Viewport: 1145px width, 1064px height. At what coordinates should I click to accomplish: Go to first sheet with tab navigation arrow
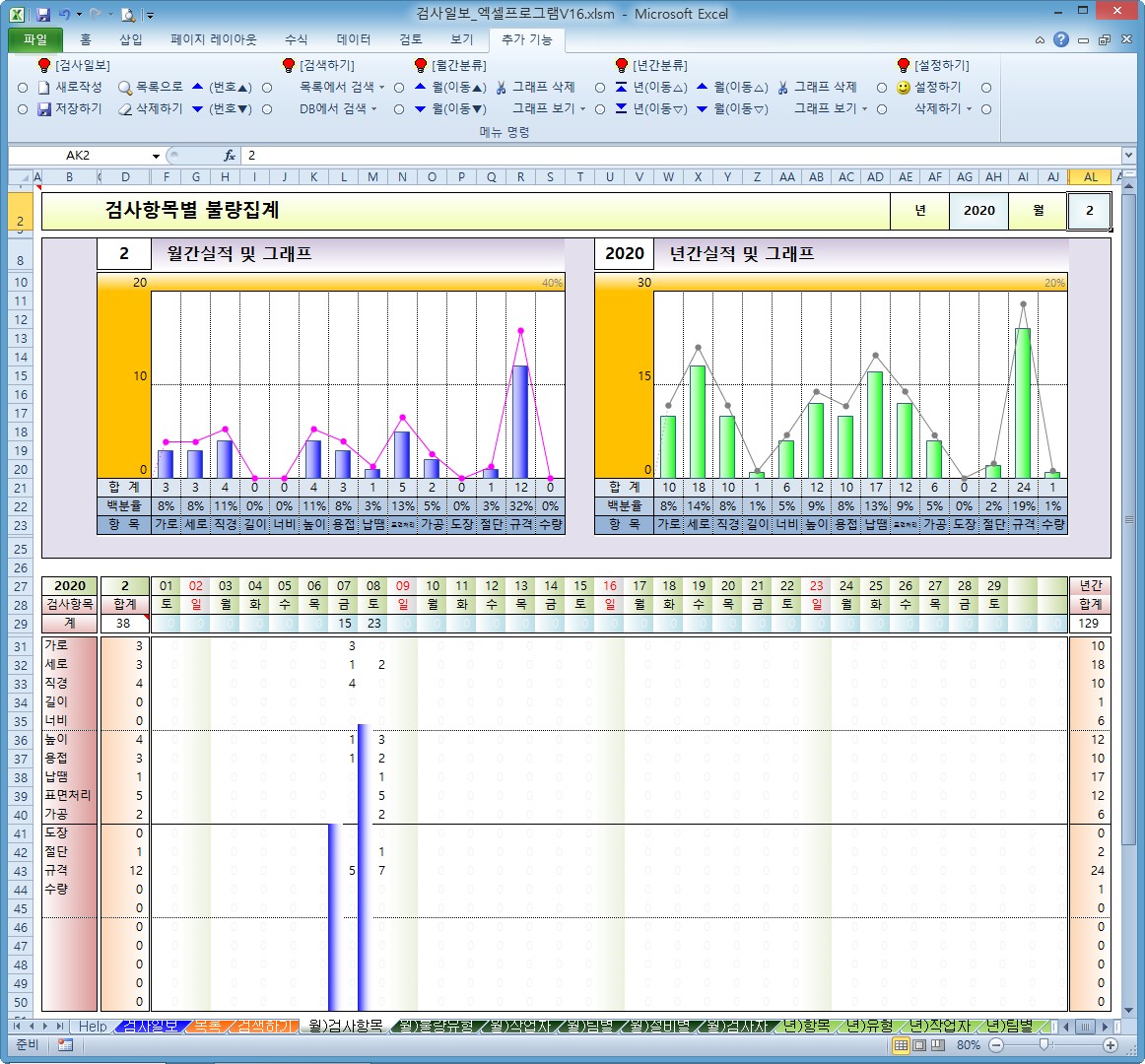pos(17,1026)
